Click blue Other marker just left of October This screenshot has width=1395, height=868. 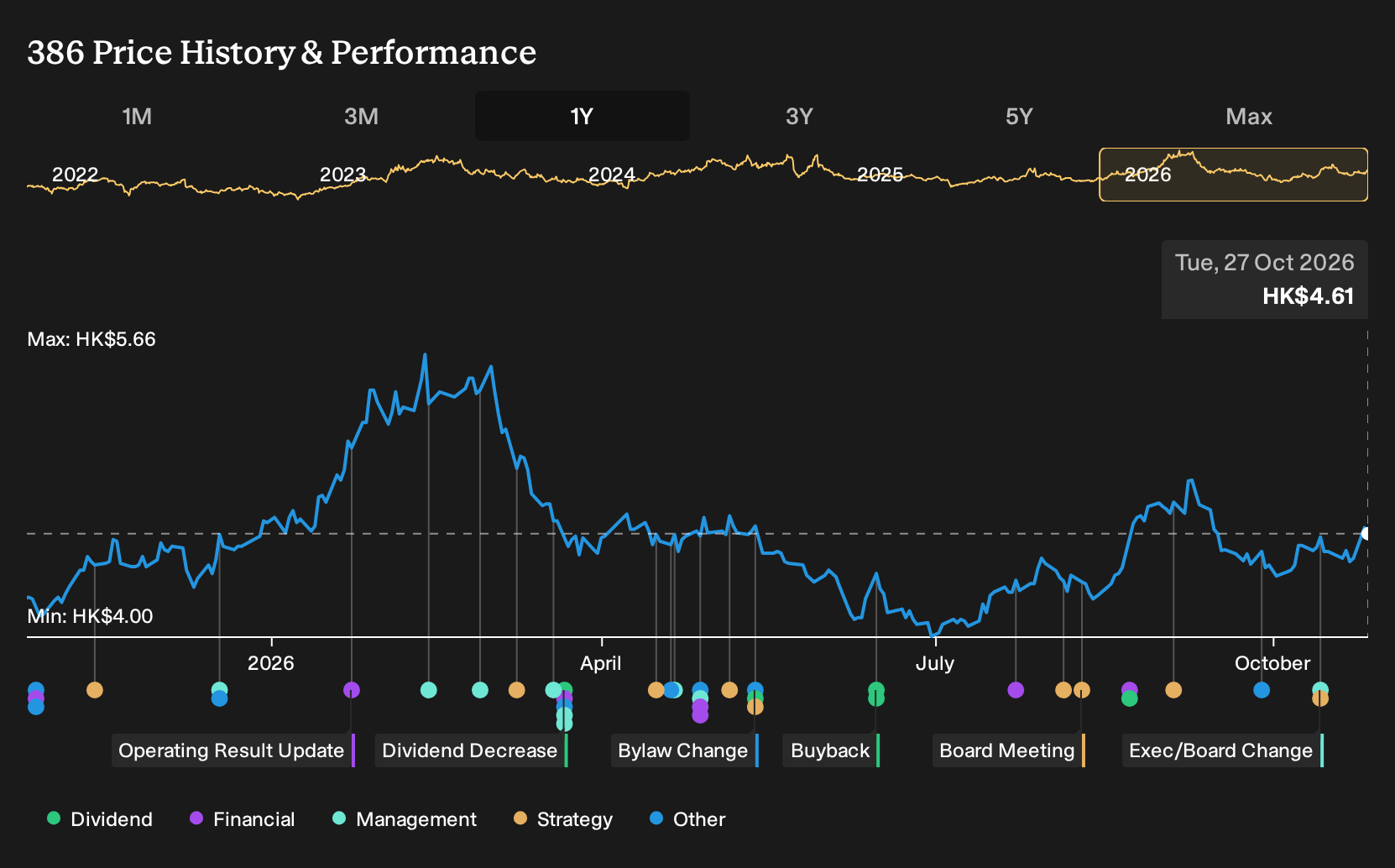tap(1262, 690)
